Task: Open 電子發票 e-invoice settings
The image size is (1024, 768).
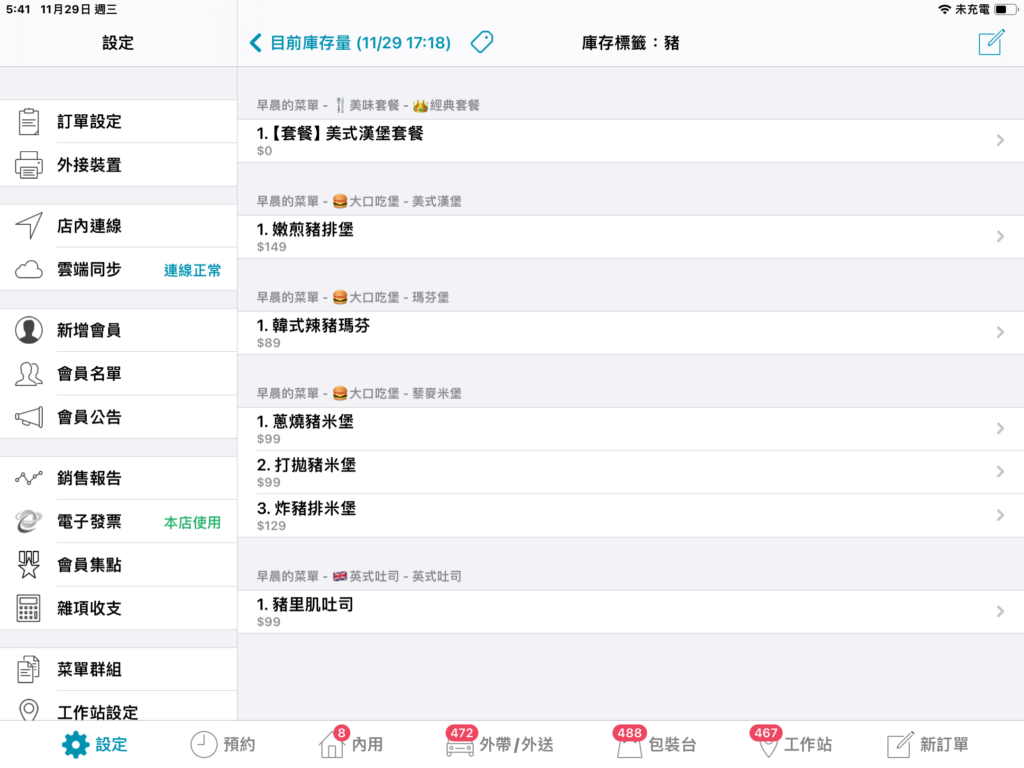Action: click(118, 522)
